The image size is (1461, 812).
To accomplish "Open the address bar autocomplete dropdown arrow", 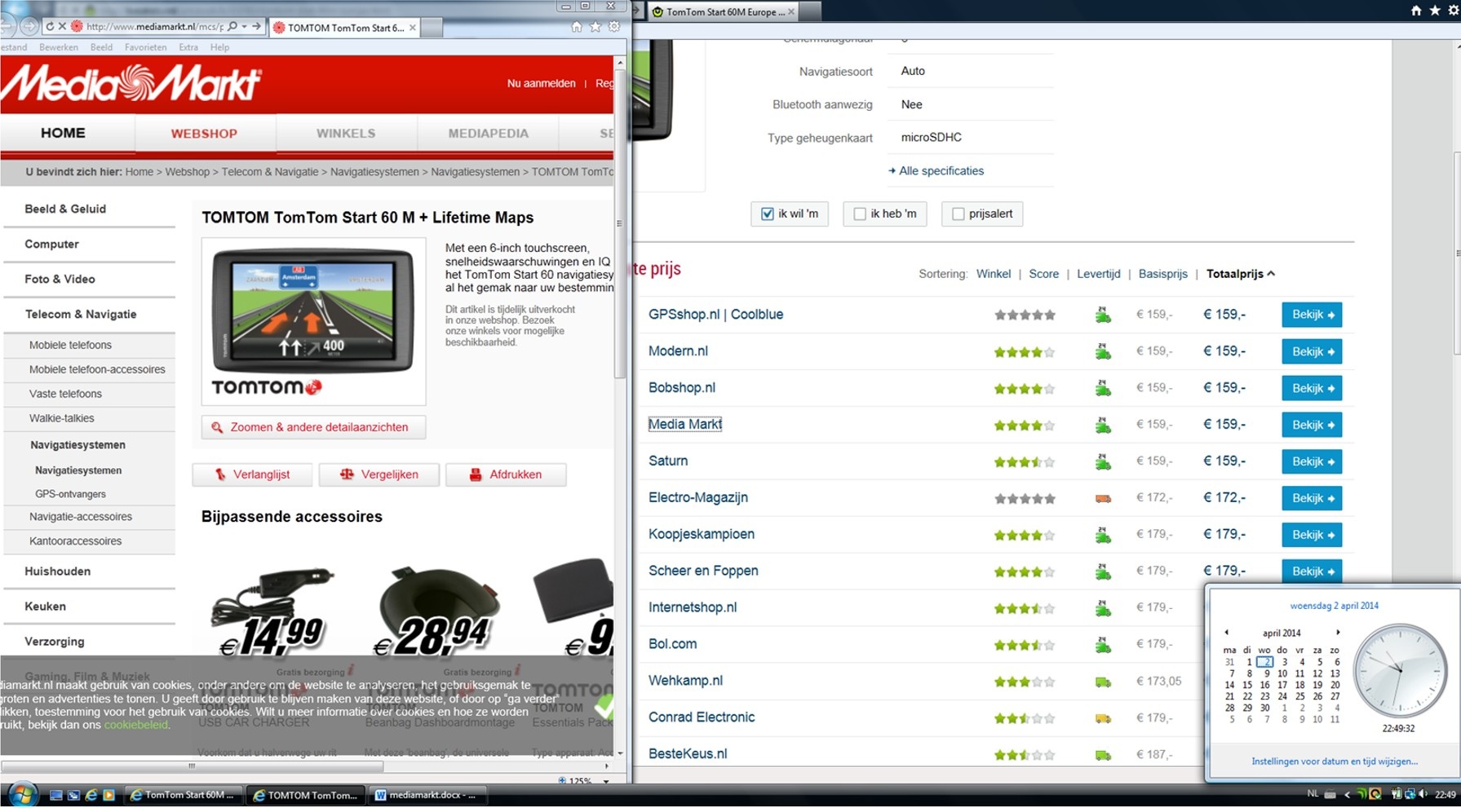I will click(x=244, y=27).
